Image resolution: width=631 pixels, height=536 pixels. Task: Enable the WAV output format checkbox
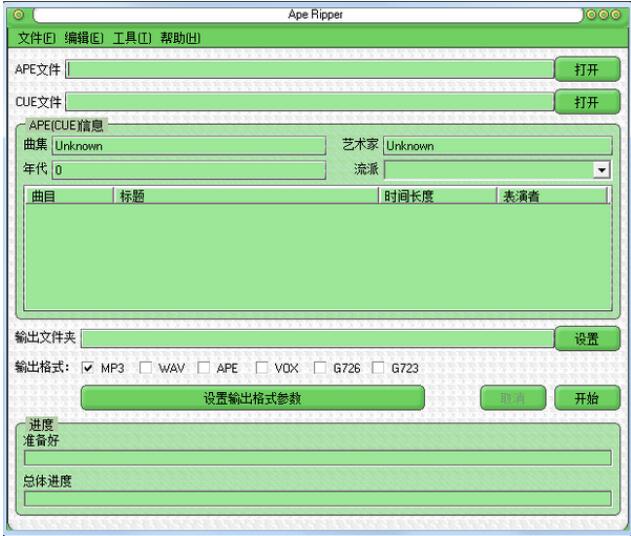click(145, 368)
